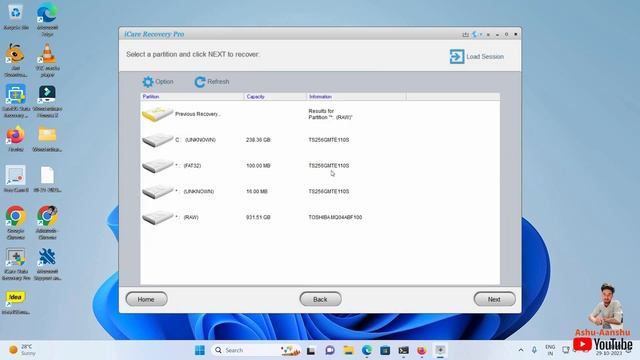Screen dimensions: 640x360
Task: Open the Option gear settings
Action: 158,82
